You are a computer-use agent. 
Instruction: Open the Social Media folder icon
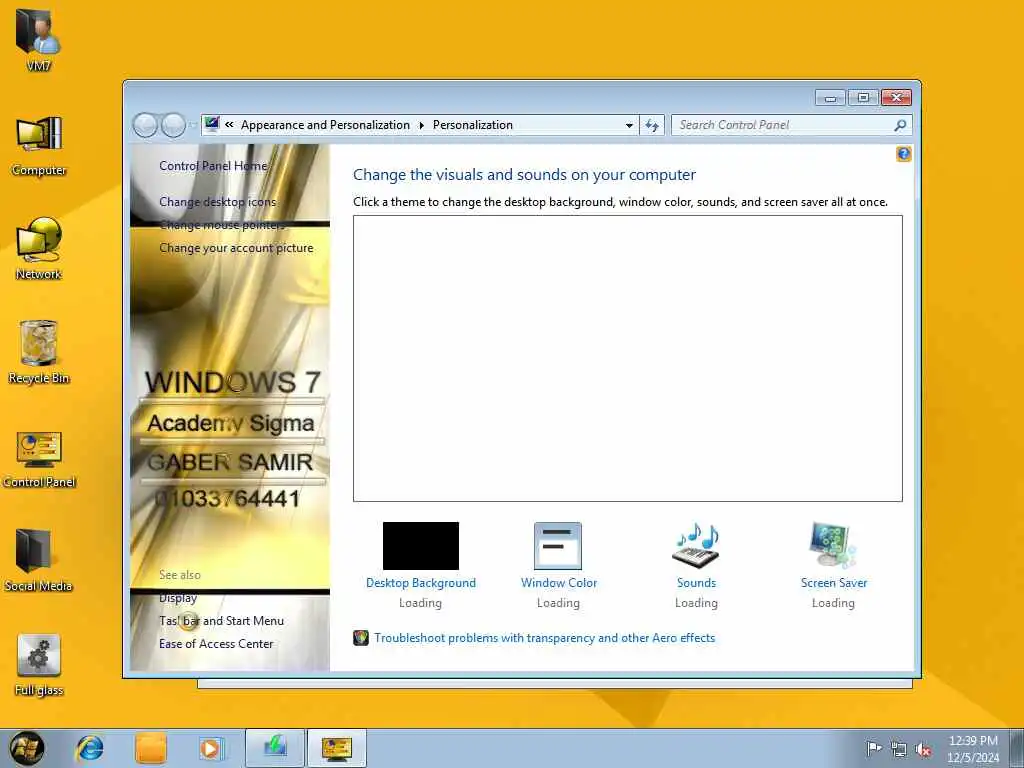click(x=39, y=560)
